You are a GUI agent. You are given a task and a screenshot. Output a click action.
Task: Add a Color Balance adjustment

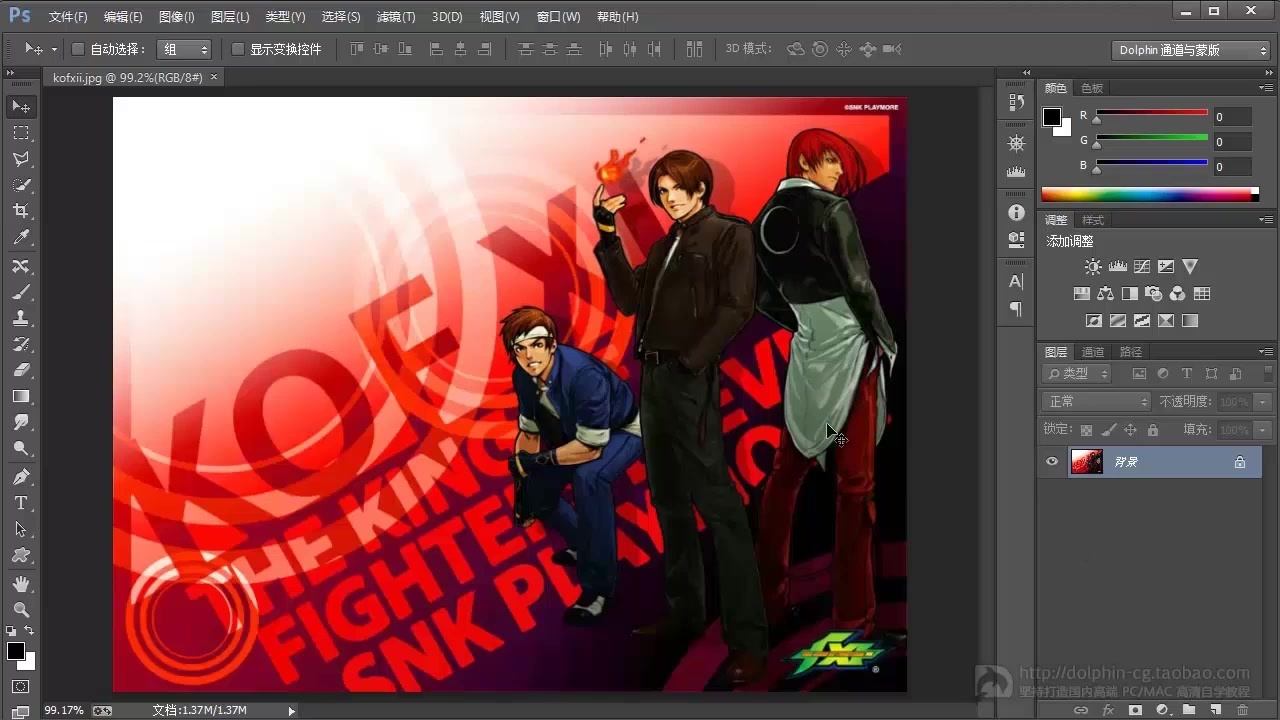pos(1105,294)
